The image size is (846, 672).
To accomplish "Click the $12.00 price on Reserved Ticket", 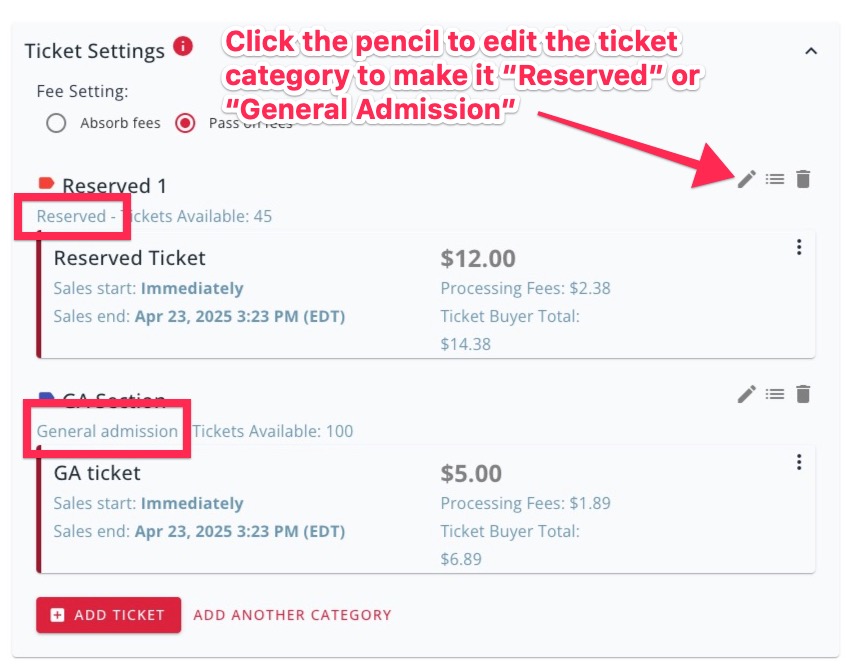I will click(478, 258).
